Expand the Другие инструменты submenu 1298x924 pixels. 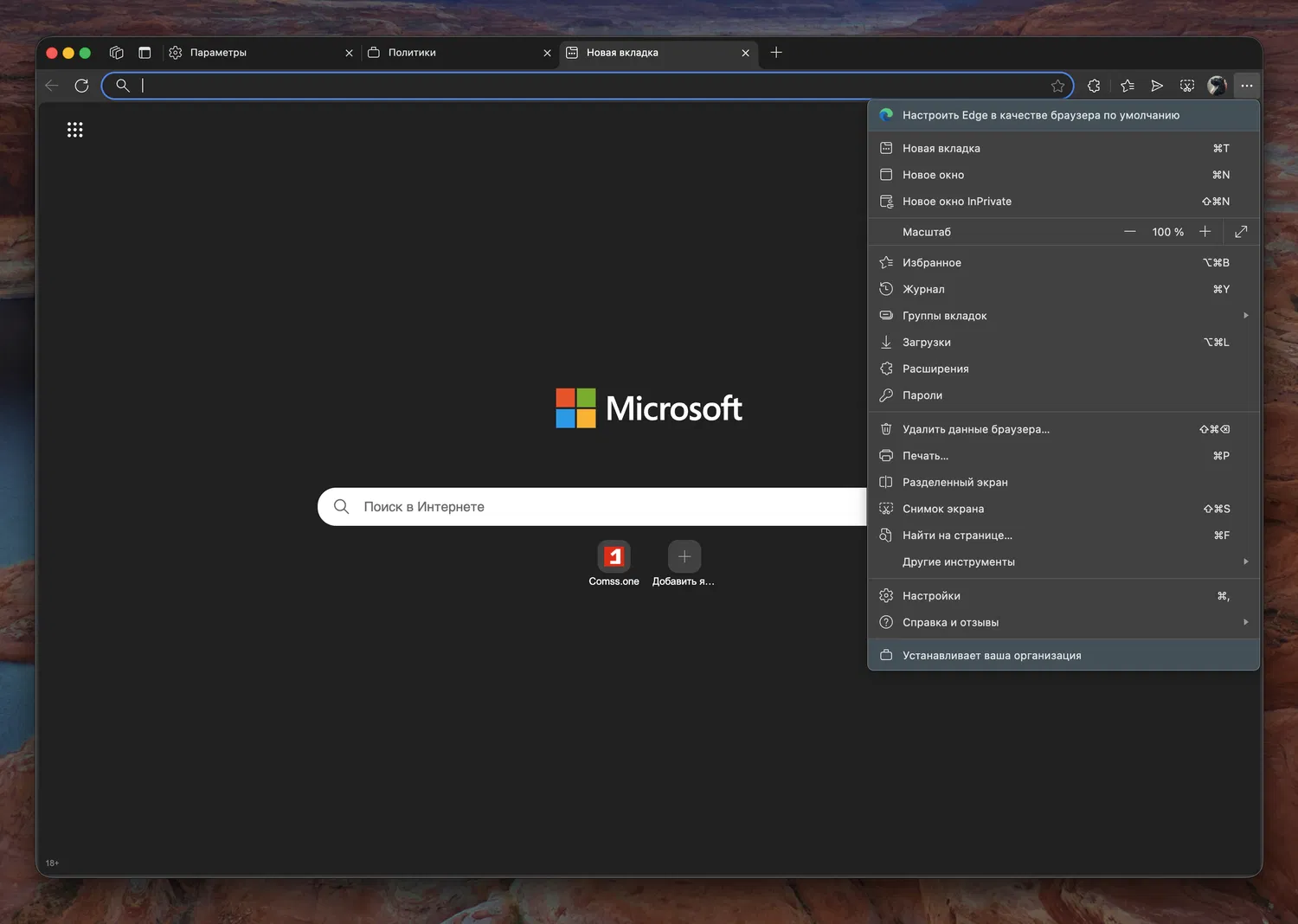click(x=1063, y=561)
